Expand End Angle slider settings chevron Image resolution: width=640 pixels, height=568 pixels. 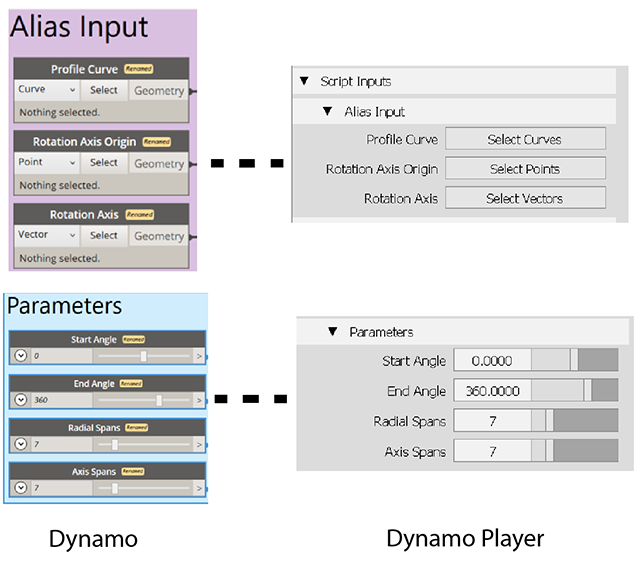pos(21,399)
